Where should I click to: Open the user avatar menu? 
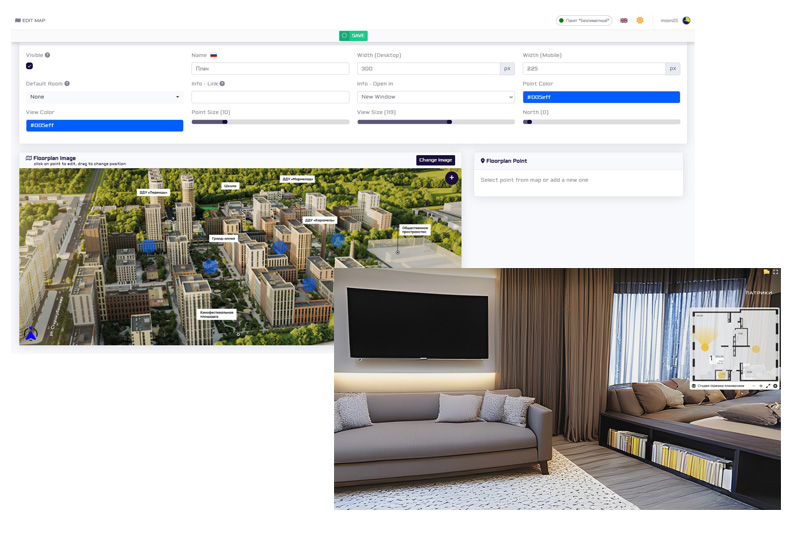click(x=687, y=20)
